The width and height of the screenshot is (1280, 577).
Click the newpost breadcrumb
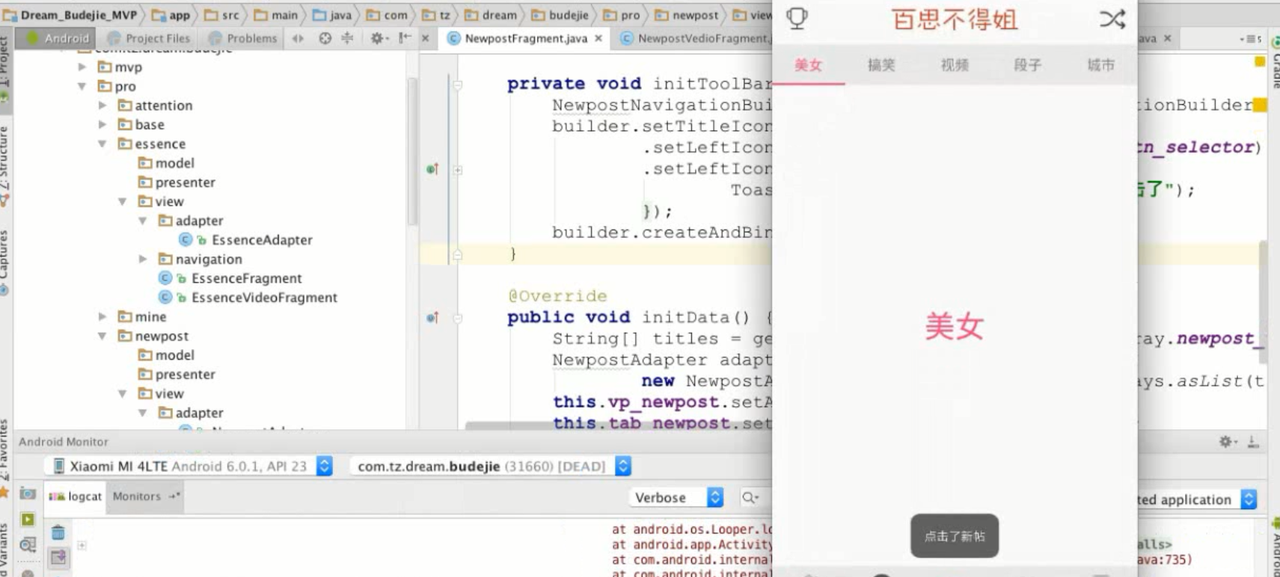click(688, 15)
